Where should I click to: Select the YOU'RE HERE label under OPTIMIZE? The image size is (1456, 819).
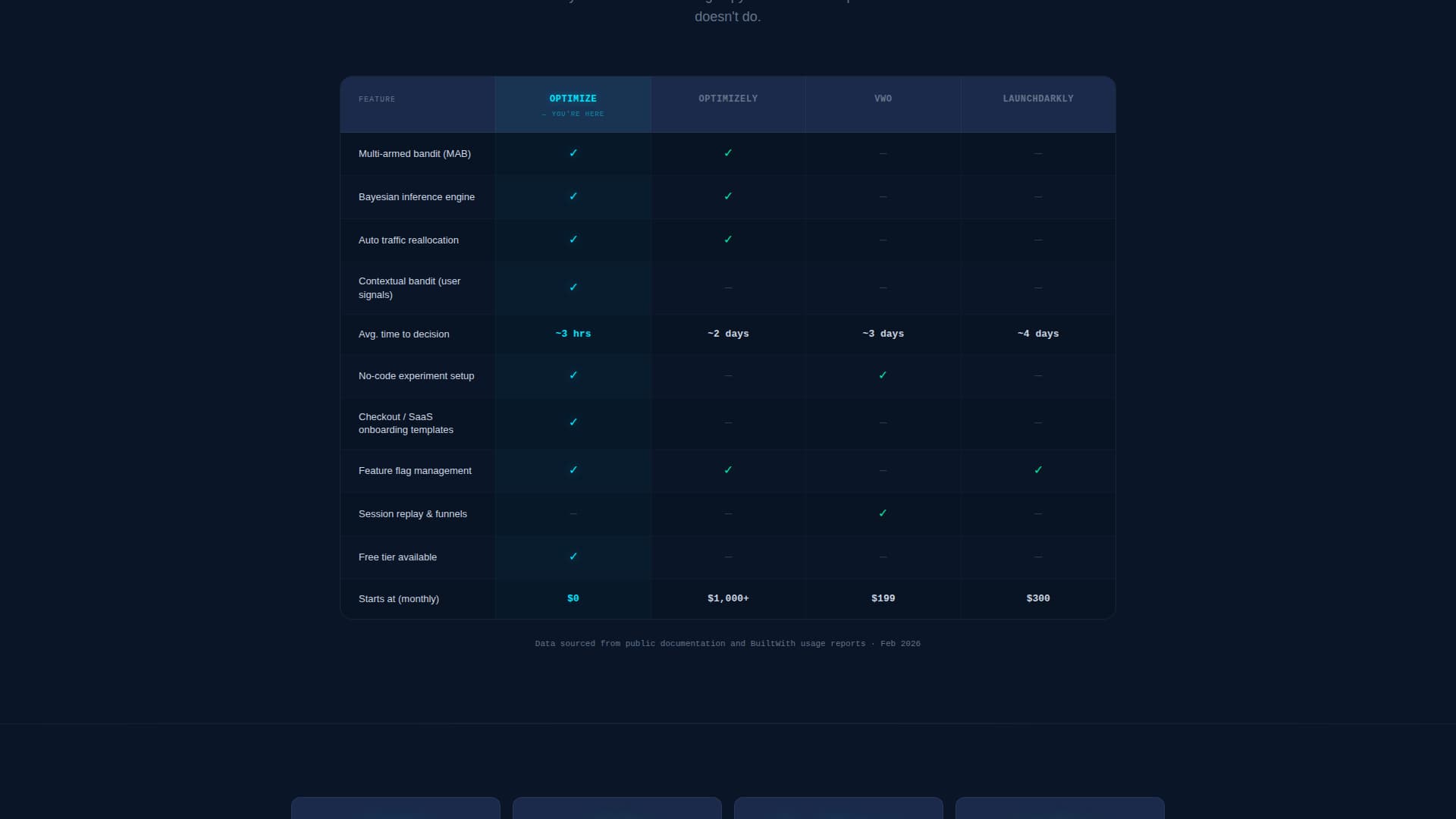click(573, 114)
